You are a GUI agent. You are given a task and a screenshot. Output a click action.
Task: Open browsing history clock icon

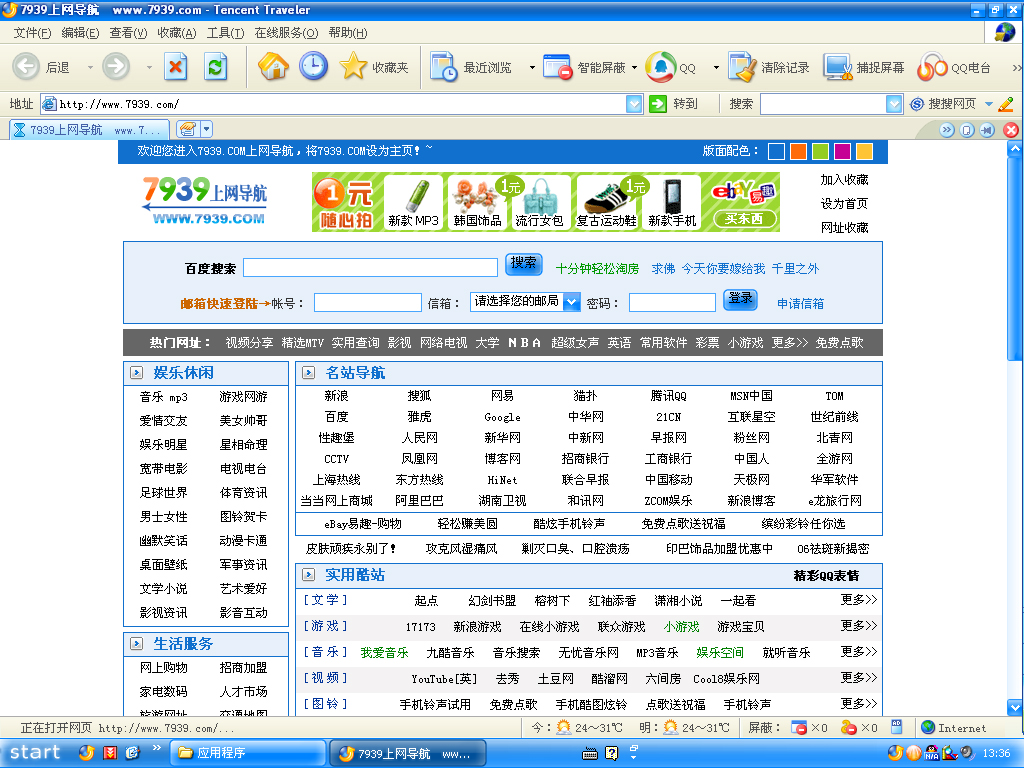tap(313, 67)
